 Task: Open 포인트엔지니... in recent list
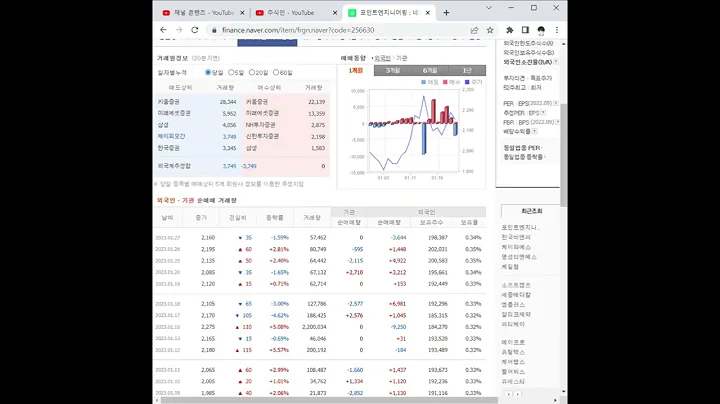click(x=521, y=227)
